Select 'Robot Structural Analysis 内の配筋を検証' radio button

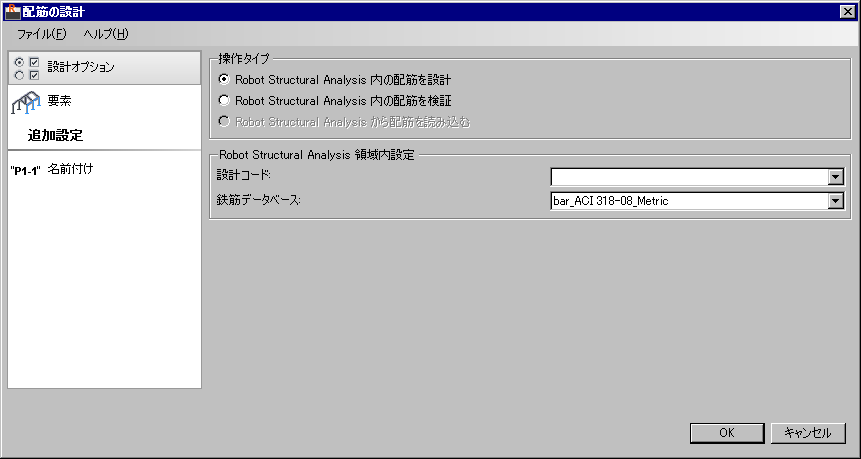[224, 100]
